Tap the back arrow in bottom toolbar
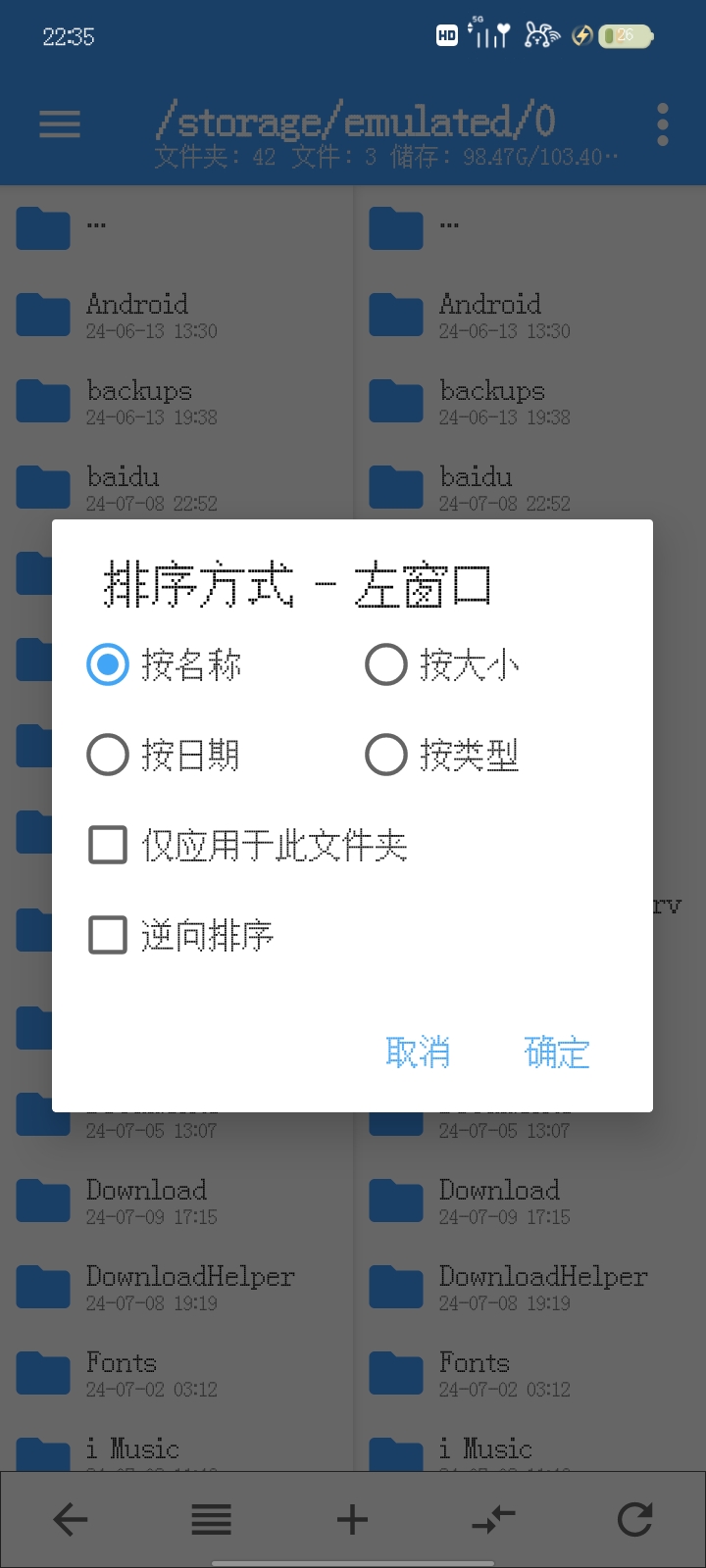Viewport: 706px width, 1568px height. (71, 1520)
